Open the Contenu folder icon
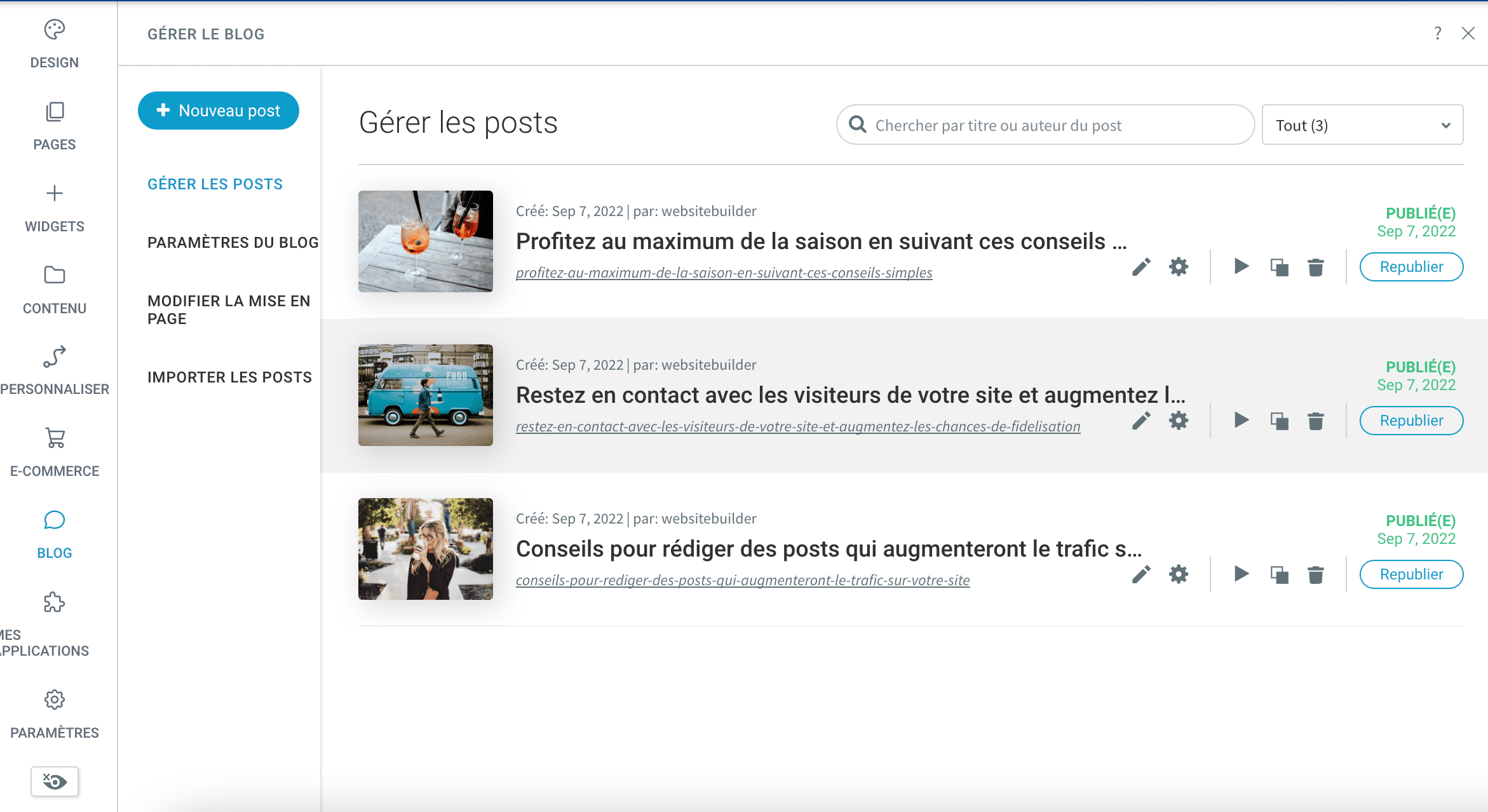Viewport: 1488px width, 812px height. click(x=55, y=275)
